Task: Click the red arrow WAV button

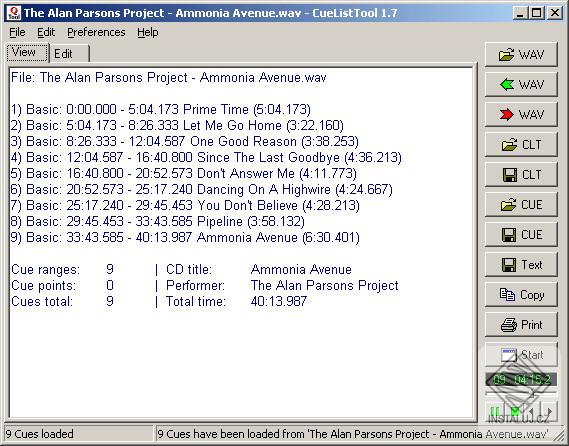Action: pyautogui.click(x=521, y=115)
